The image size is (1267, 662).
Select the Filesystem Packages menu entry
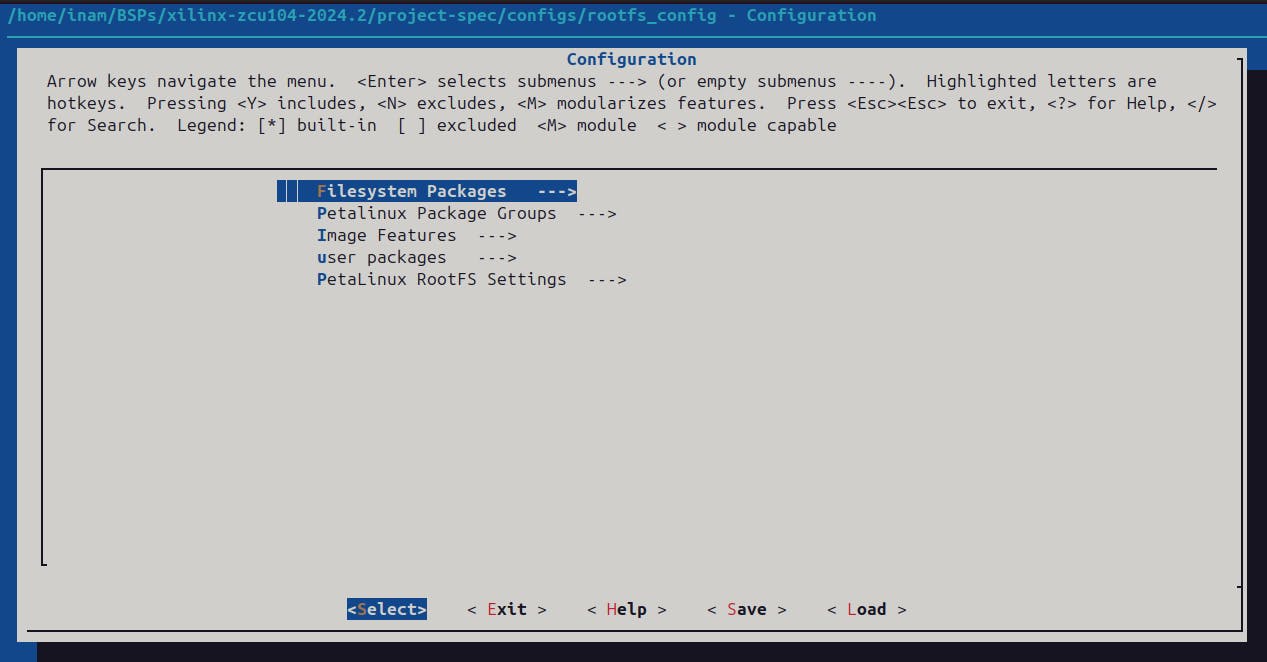point(411,191)
